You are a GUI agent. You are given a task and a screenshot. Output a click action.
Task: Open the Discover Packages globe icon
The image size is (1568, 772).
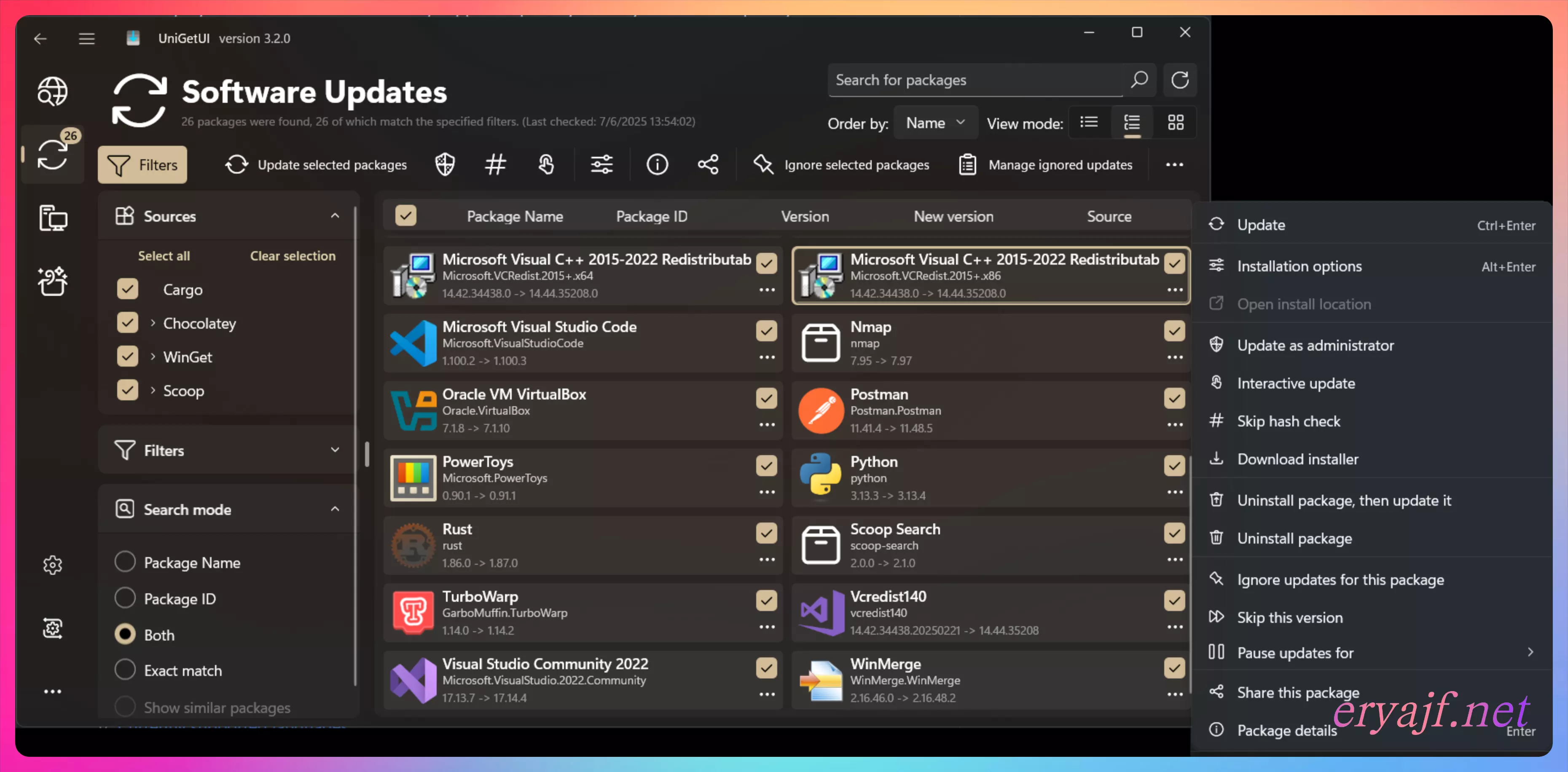[52, 91]
